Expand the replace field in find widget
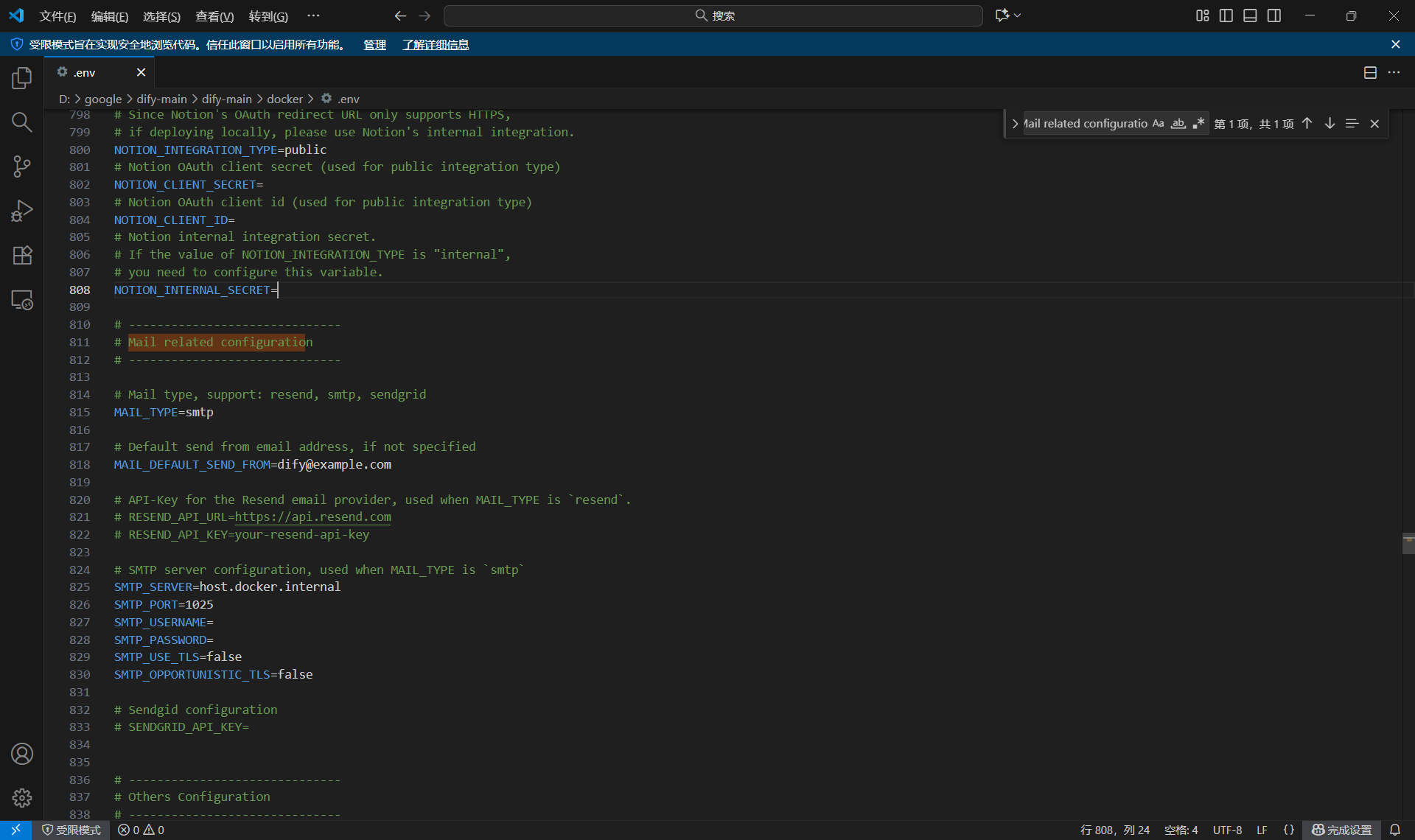1415x840 pixels. 1015,124
